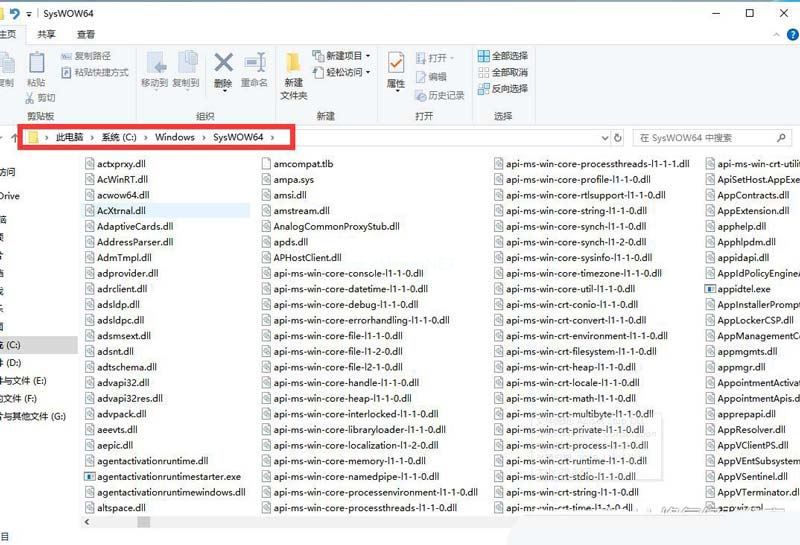
Task: Click the Edit button in ribbon
Action: 431,77
